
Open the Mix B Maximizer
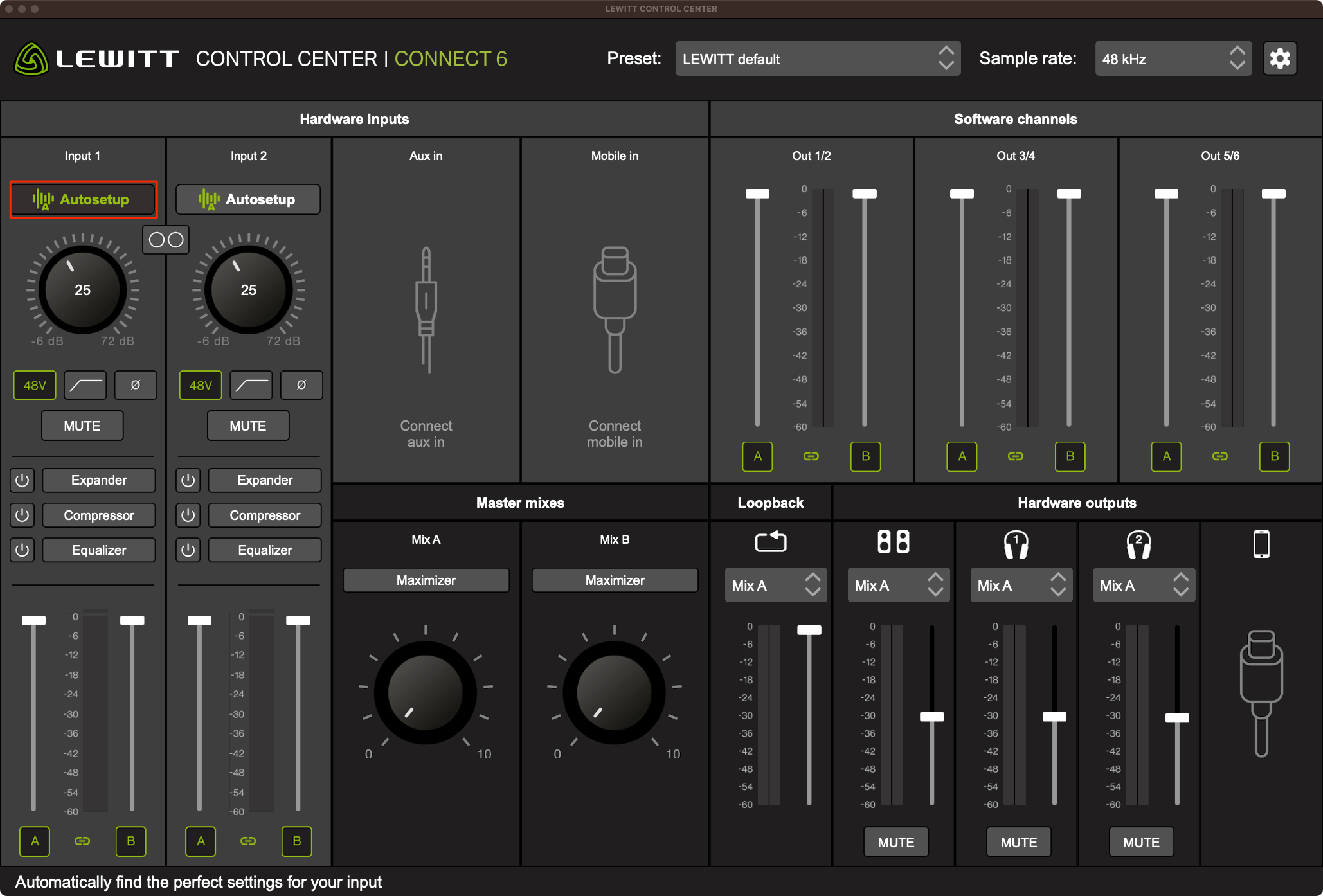pos(615,580)
